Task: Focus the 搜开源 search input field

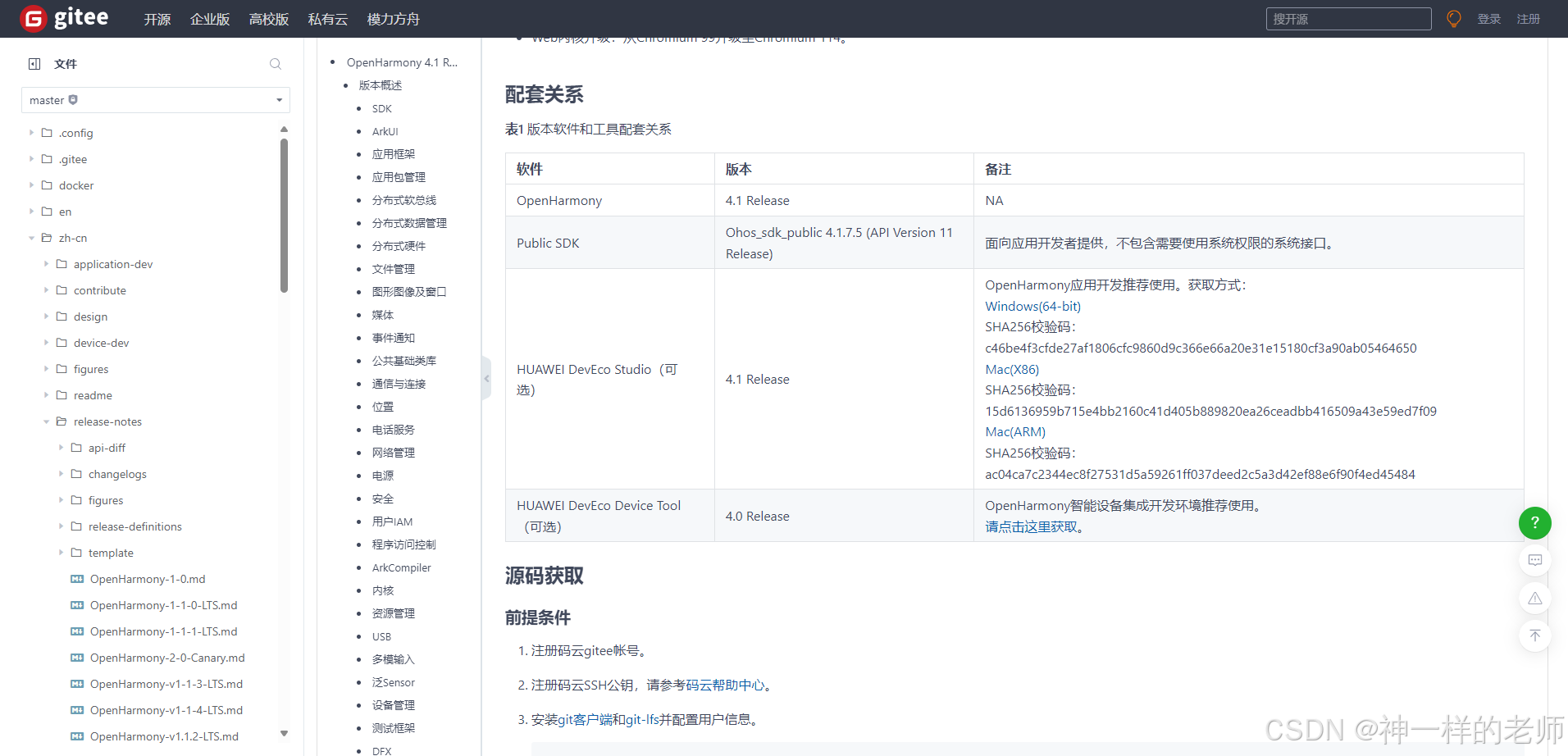Action: (1349, 19)
